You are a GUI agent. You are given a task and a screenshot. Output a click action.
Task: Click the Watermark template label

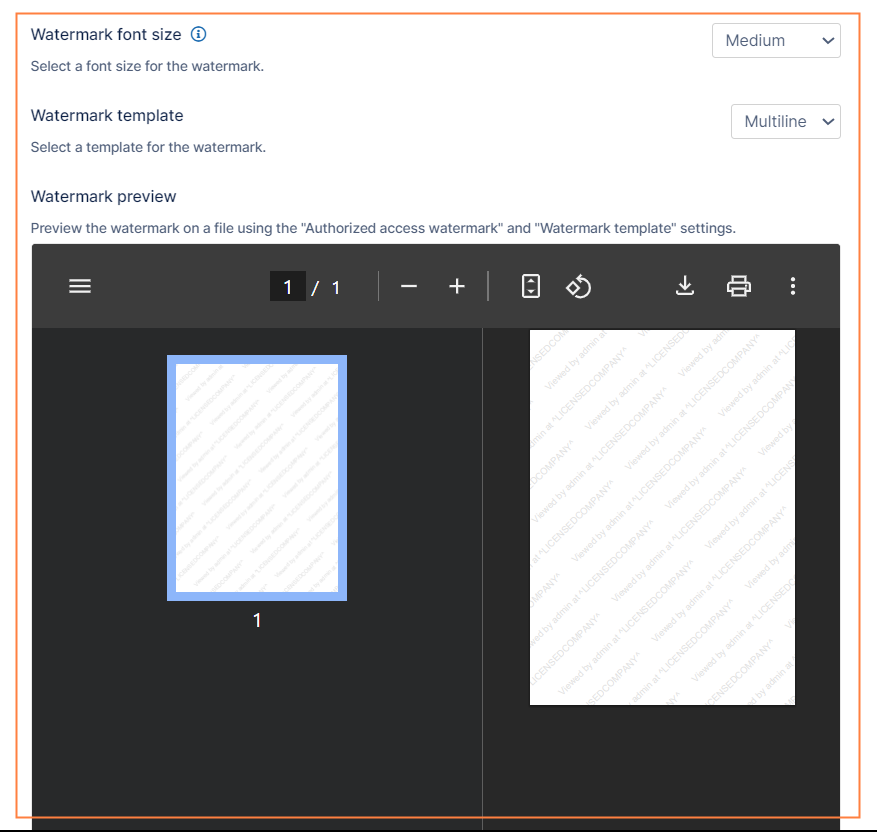coord(107,115)
